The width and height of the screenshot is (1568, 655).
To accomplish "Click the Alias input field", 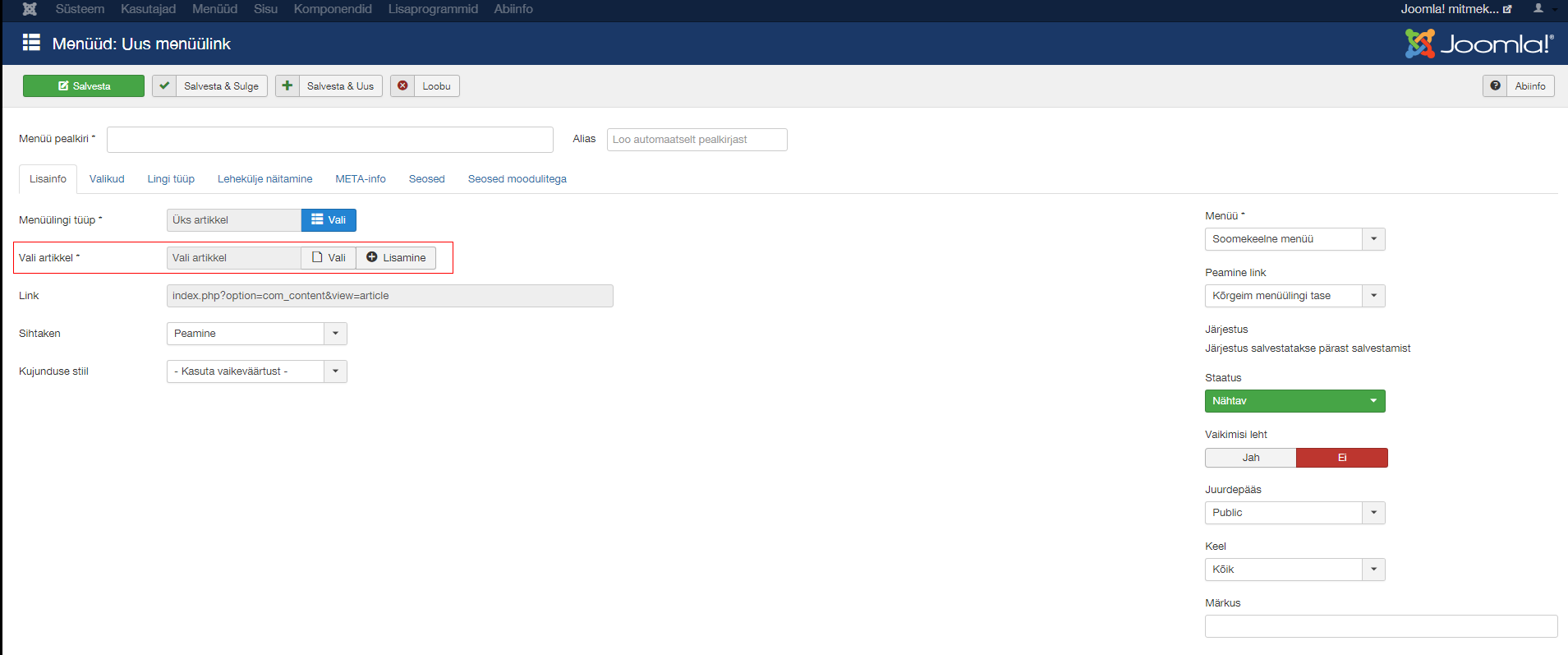I will [x=697, y=140].
